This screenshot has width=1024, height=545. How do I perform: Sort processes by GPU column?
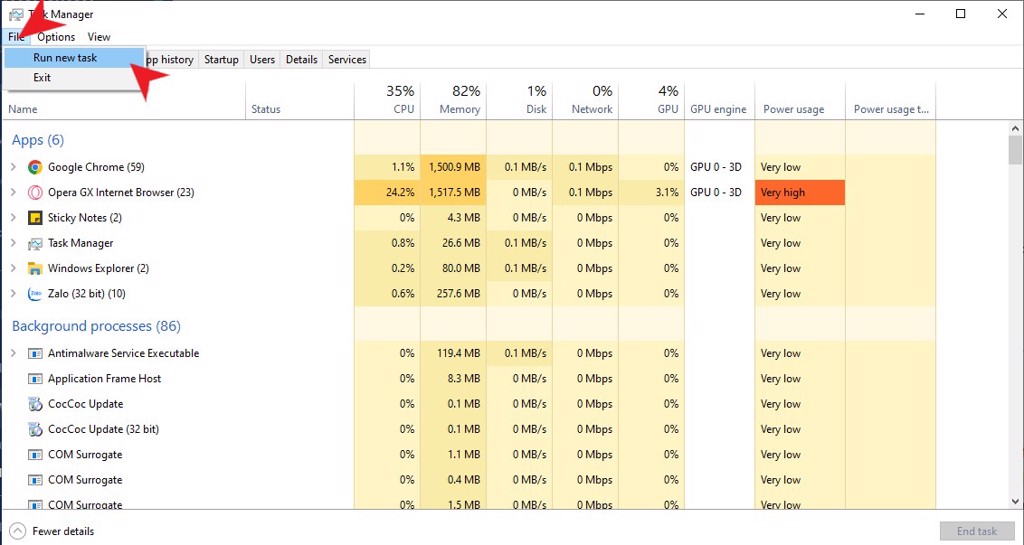point(651,101)
